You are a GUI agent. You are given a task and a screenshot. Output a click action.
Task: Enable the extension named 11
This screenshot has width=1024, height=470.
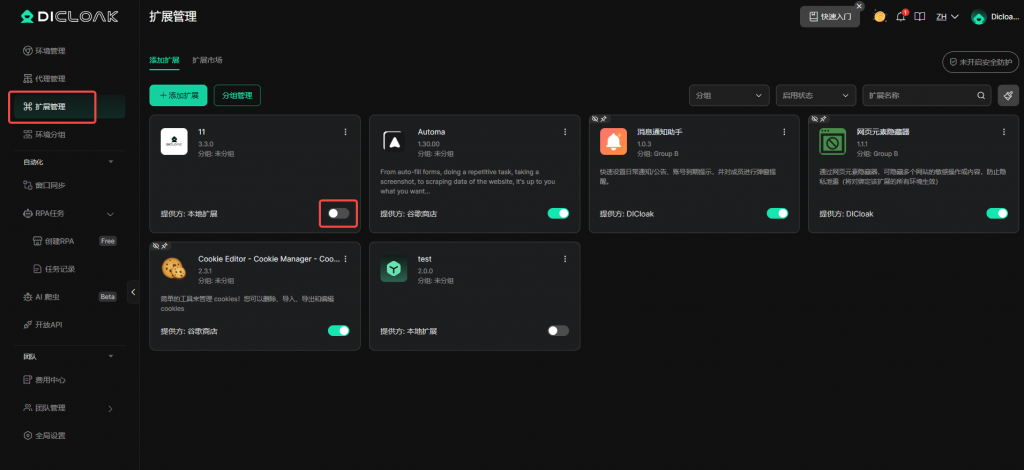coord(338,213)
